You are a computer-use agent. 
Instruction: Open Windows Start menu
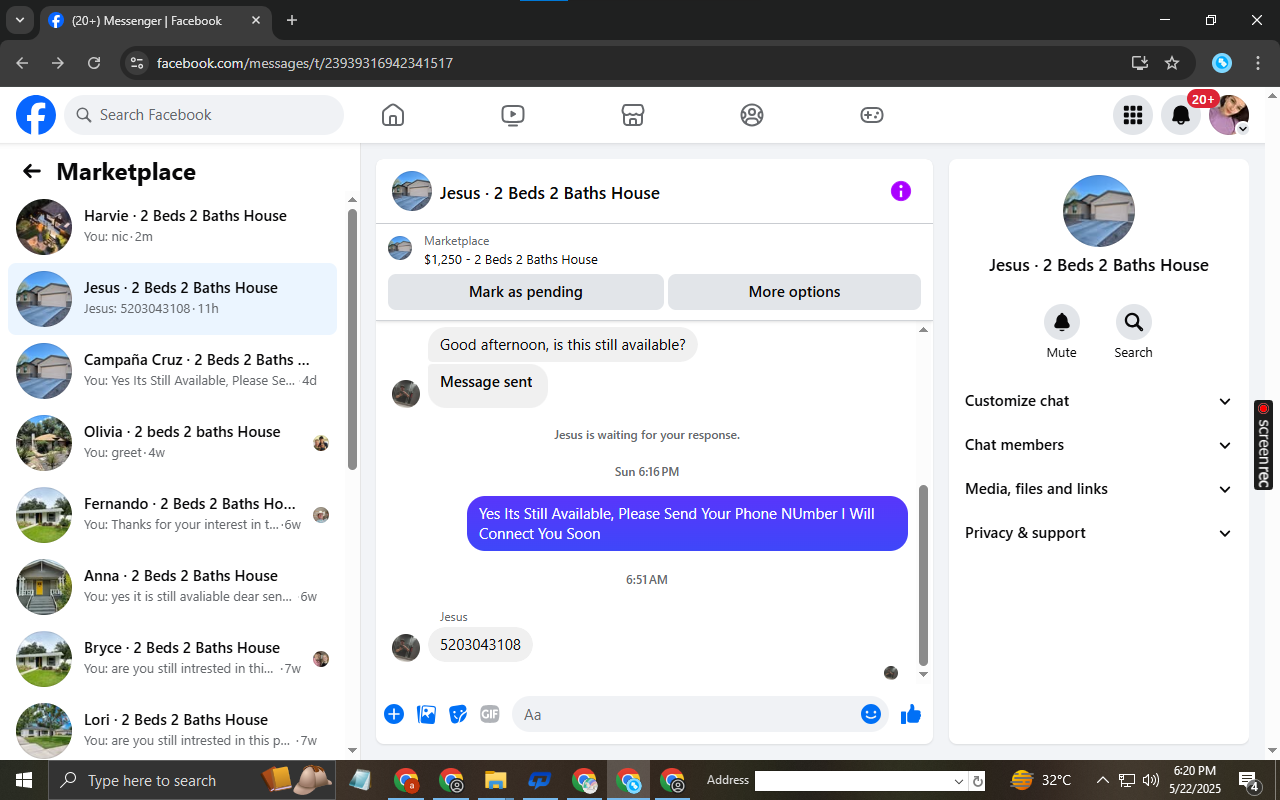(24, 781)
